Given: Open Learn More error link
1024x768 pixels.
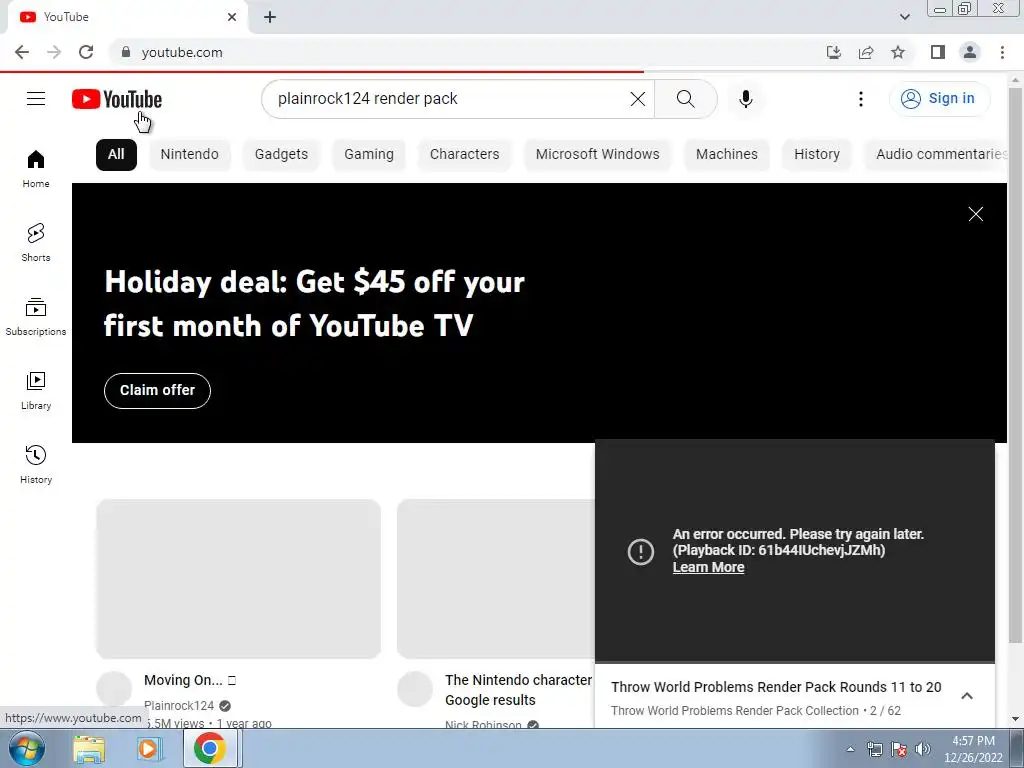Looking at the screenshot, I should [709, 568].
